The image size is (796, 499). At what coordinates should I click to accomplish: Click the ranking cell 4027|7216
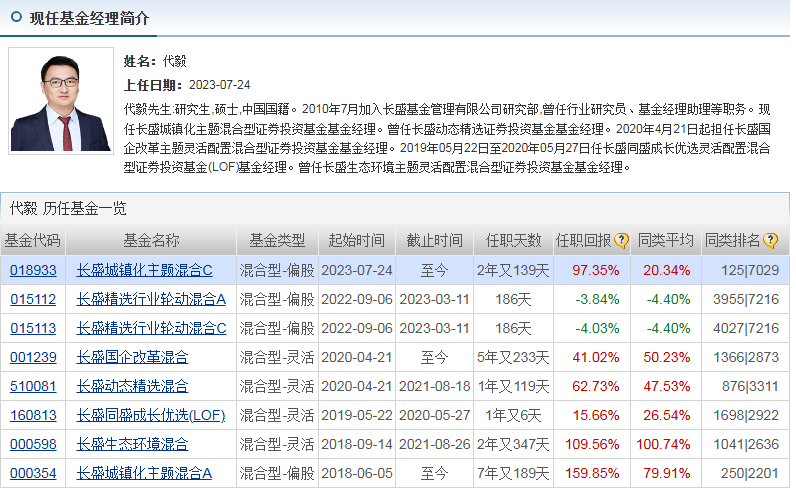click(746, 328)
